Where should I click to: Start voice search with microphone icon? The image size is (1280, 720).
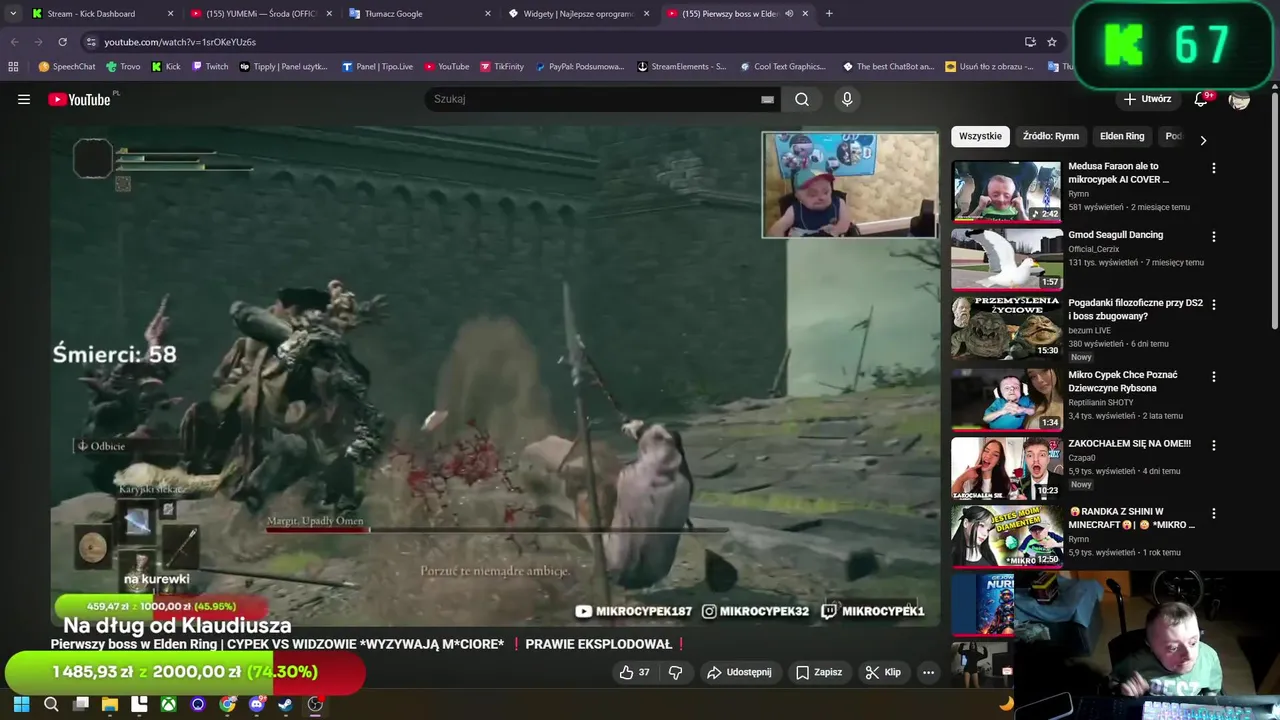(x=847, y=99)
